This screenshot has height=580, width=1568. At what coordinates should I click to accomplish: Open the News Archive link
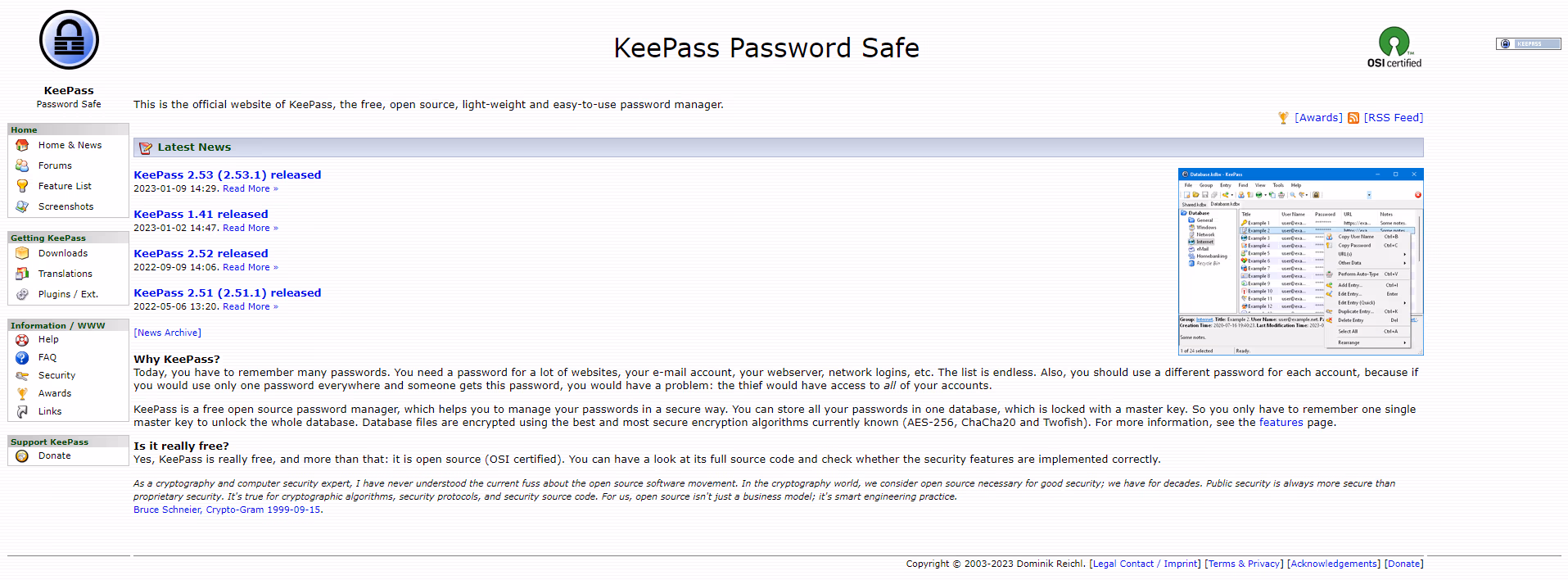(x=167, y=333)
